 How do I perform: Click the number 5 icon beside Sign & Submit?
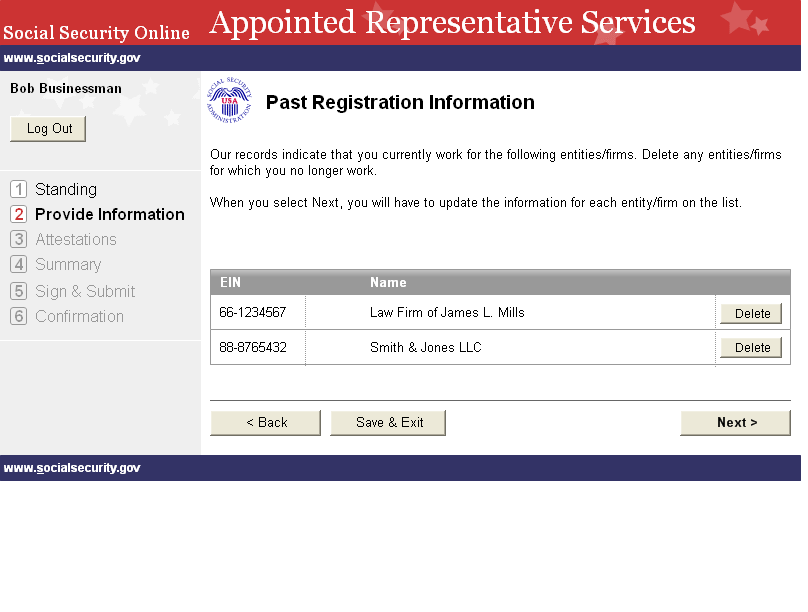[18, 291]
